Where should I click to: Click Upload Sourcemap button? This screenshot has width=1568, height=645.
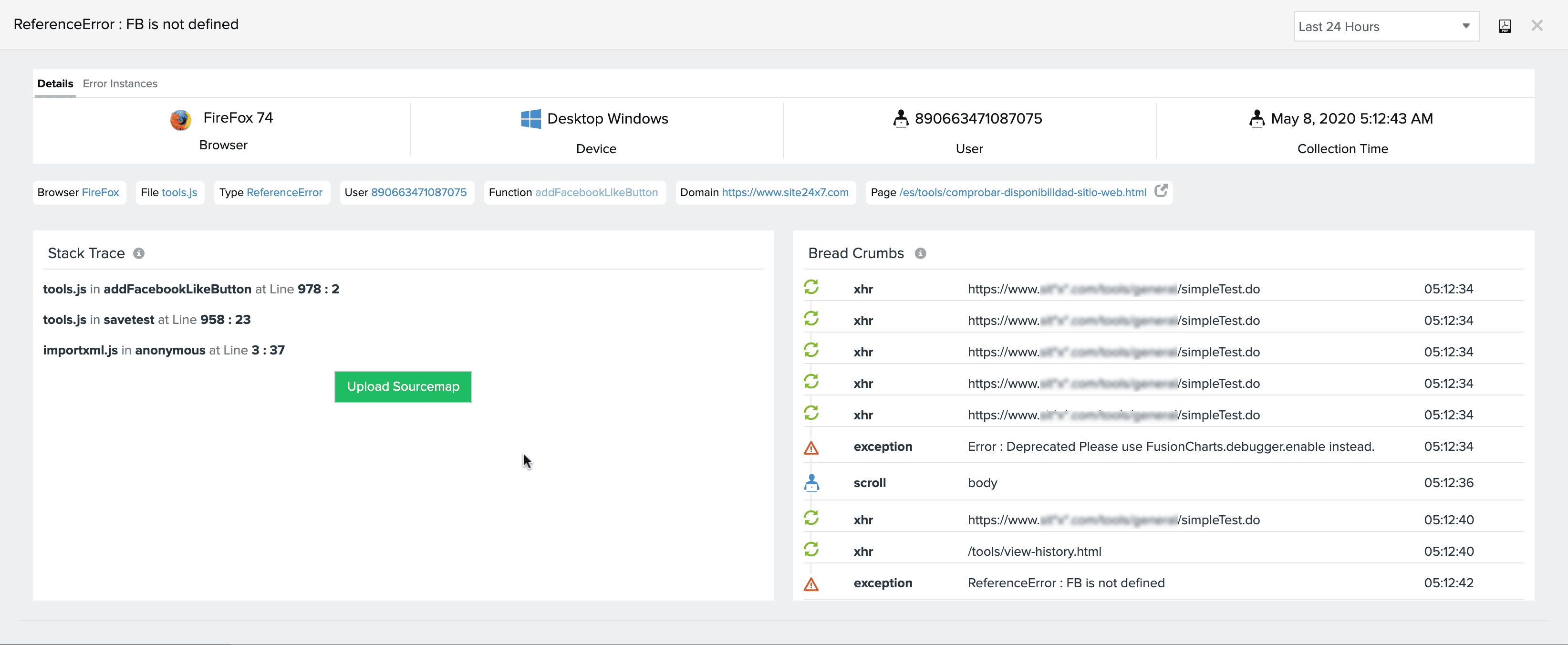[x=402, y=387]
